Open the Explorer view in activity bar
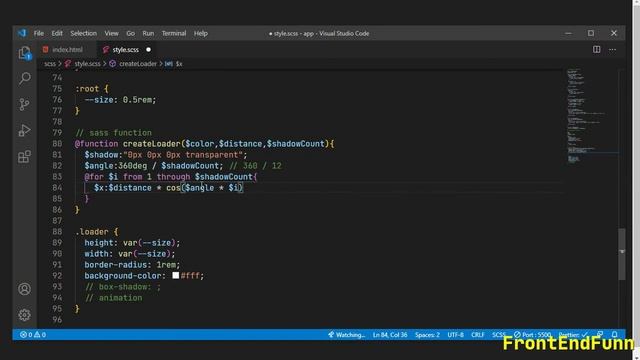This screenshot has width=640, height=360. [x=24, y=53]
